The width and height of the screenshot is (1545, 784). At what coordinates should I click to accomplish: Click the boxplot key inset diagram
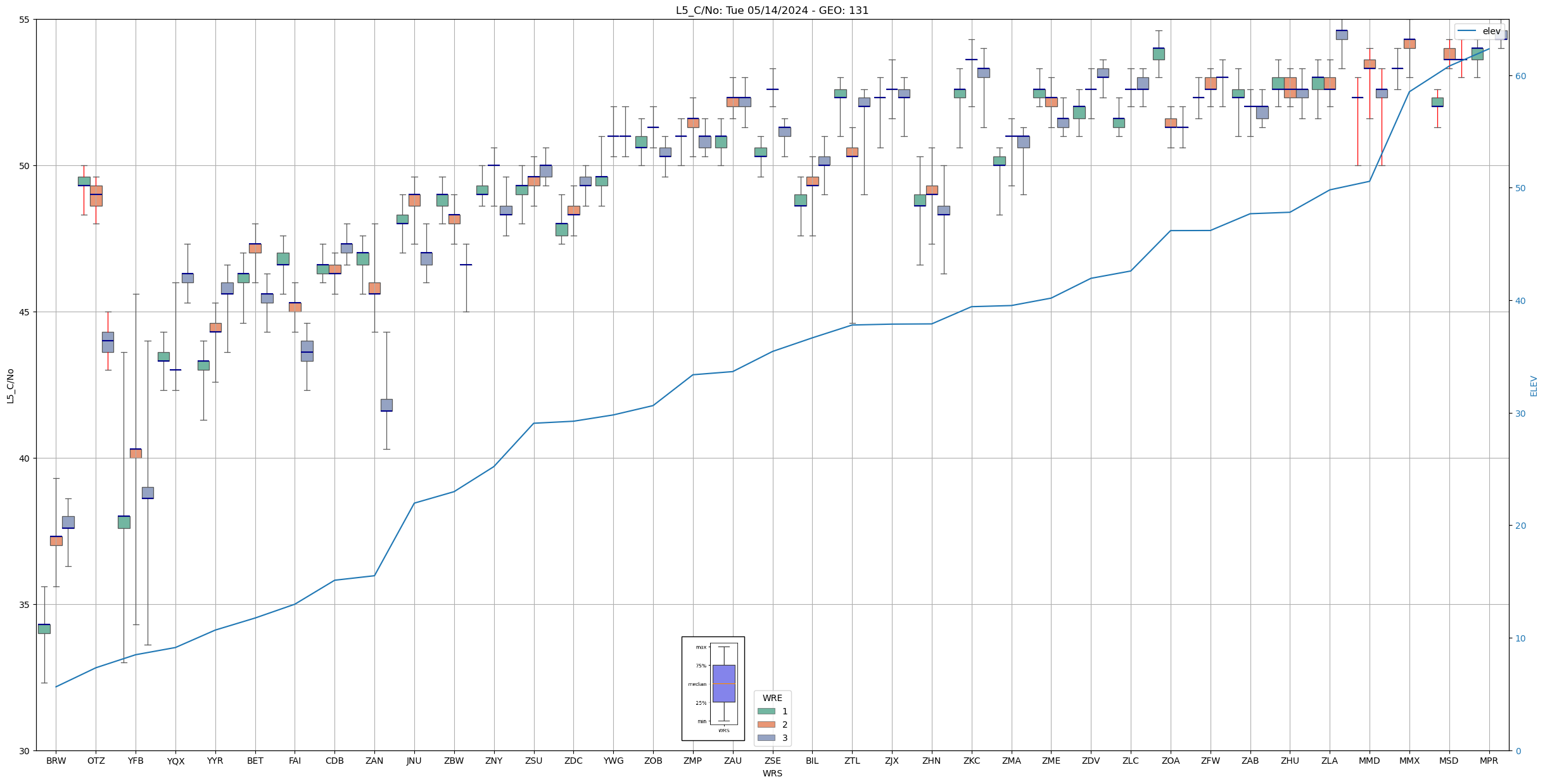click(713, 688)
